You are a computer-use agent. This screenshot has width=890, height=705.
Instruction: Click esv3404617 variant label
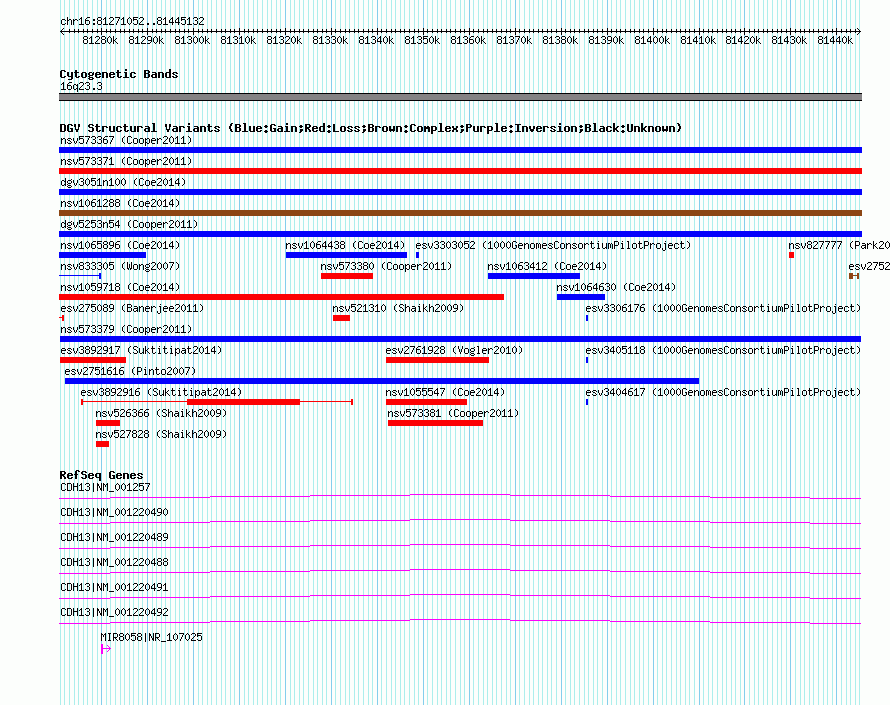(x=723, y=392)
